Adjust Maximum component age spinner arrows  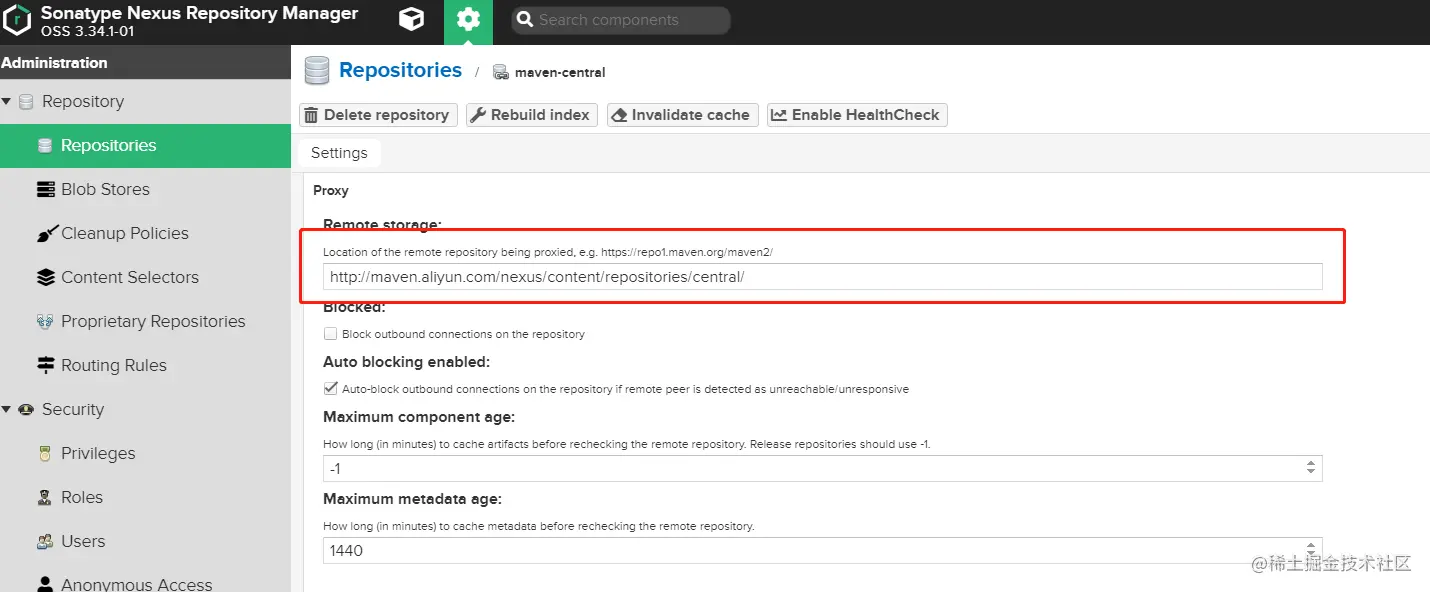click(x=1310, y=468)
